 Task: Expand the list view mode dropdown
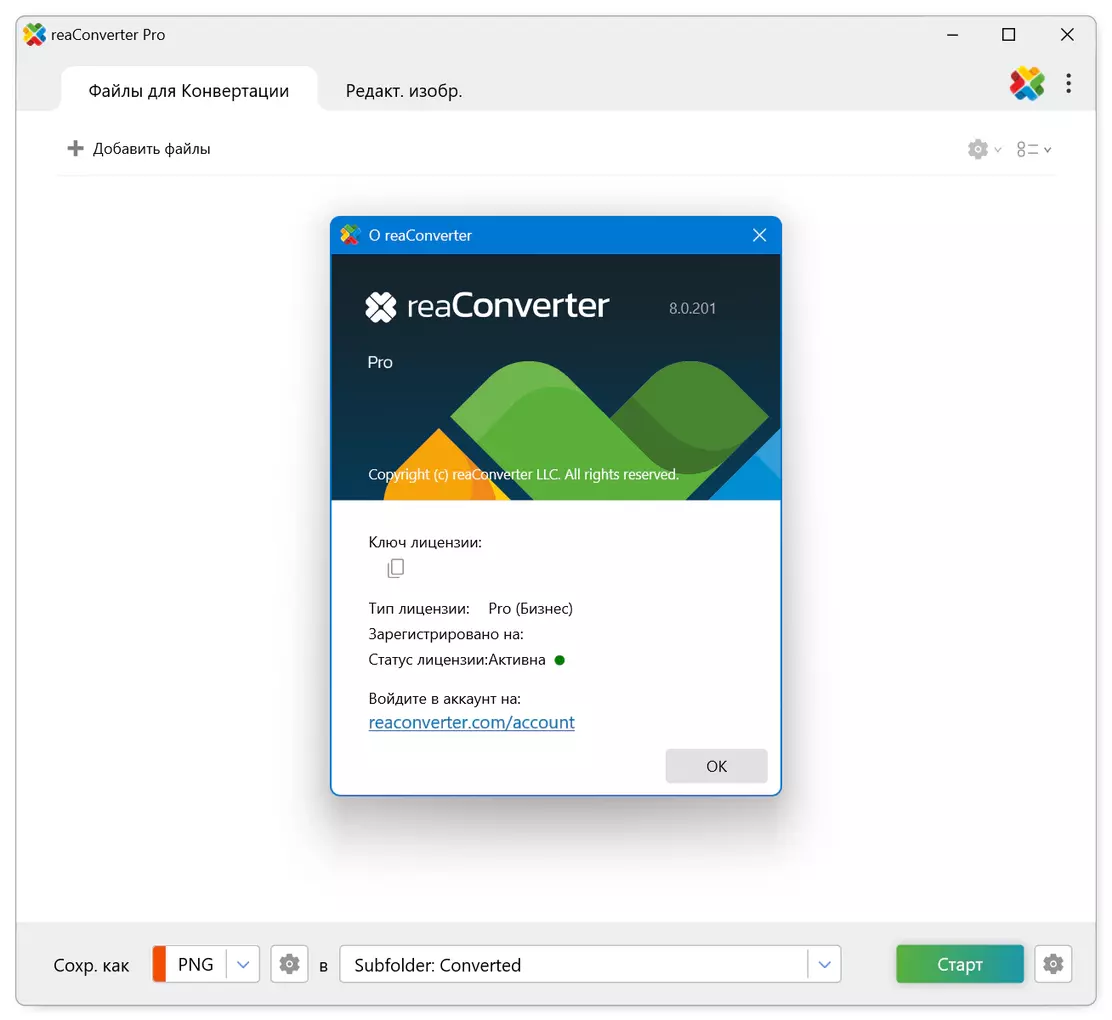(x=1034, y=149)
